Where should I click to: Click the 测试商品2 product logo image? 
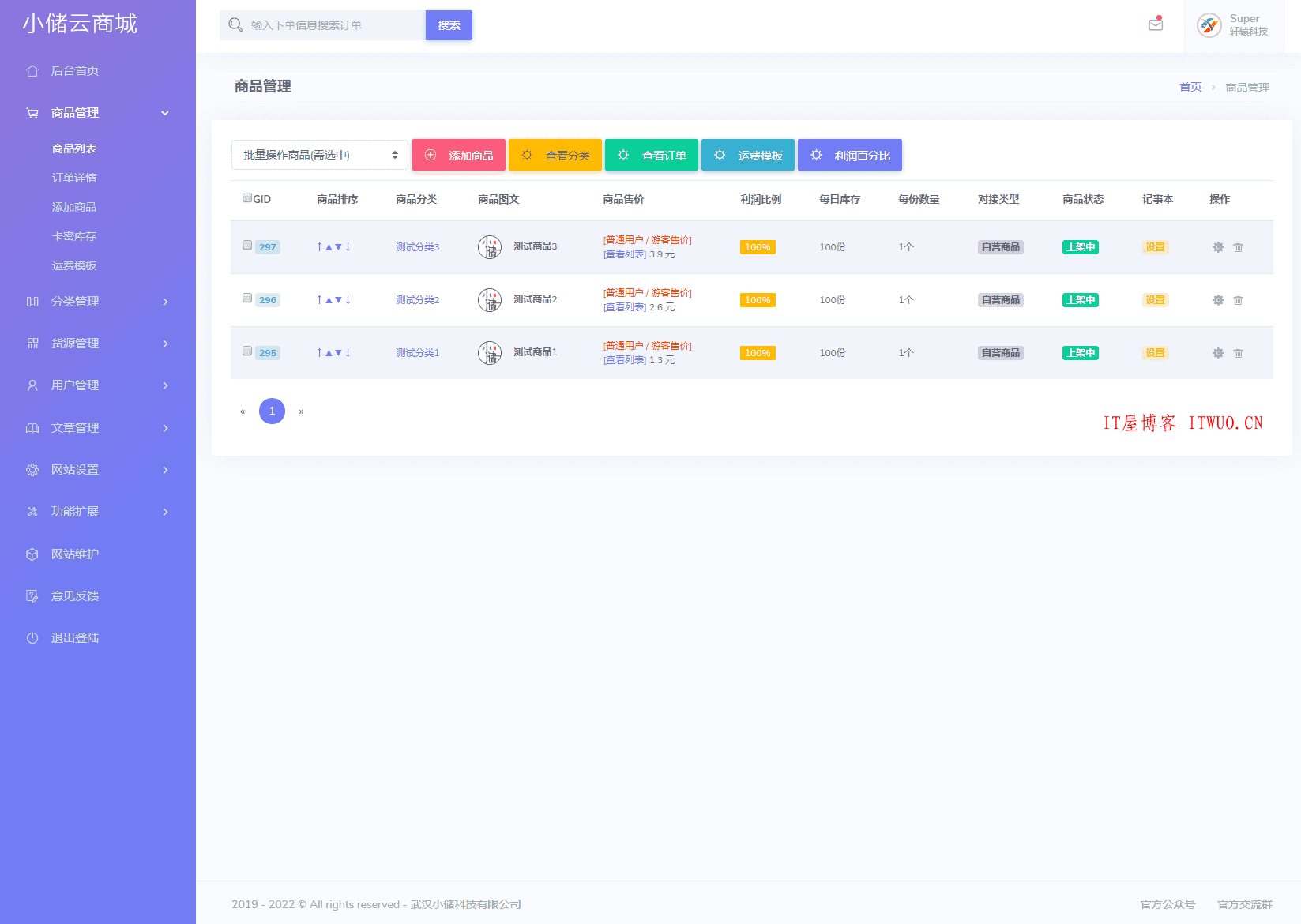490,300
